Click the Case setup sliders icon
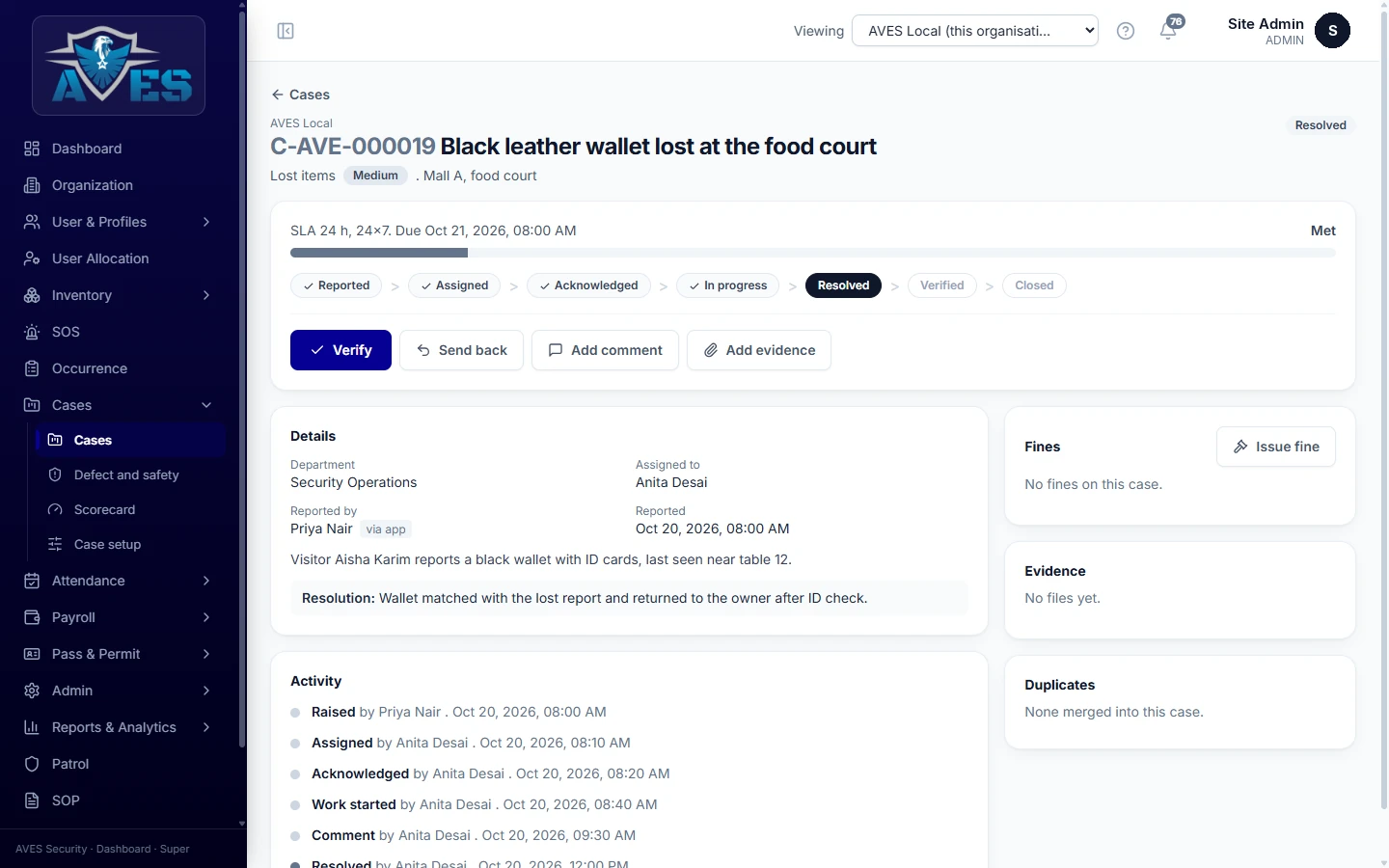The width and height of the screenshot is (1389, 868). [x=55, y=544]
